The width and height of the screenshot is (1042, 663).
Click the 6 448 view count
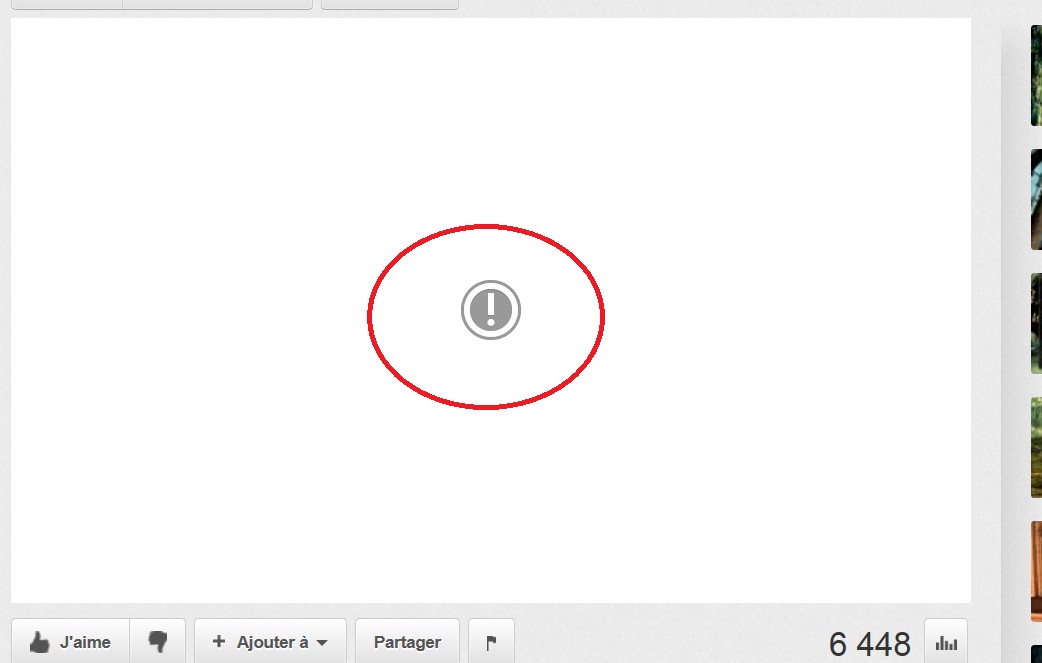(x=869, y=644)
